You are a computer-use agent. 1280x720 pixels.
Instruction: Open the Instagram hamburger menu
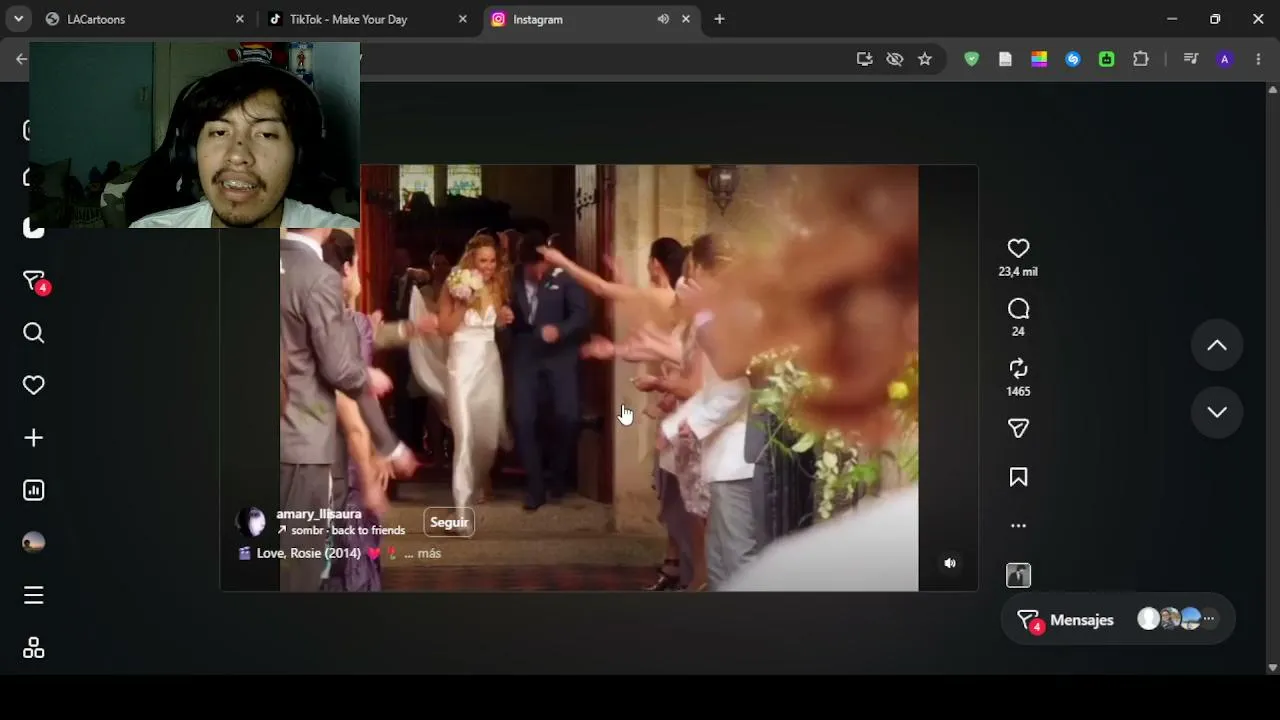33,595
